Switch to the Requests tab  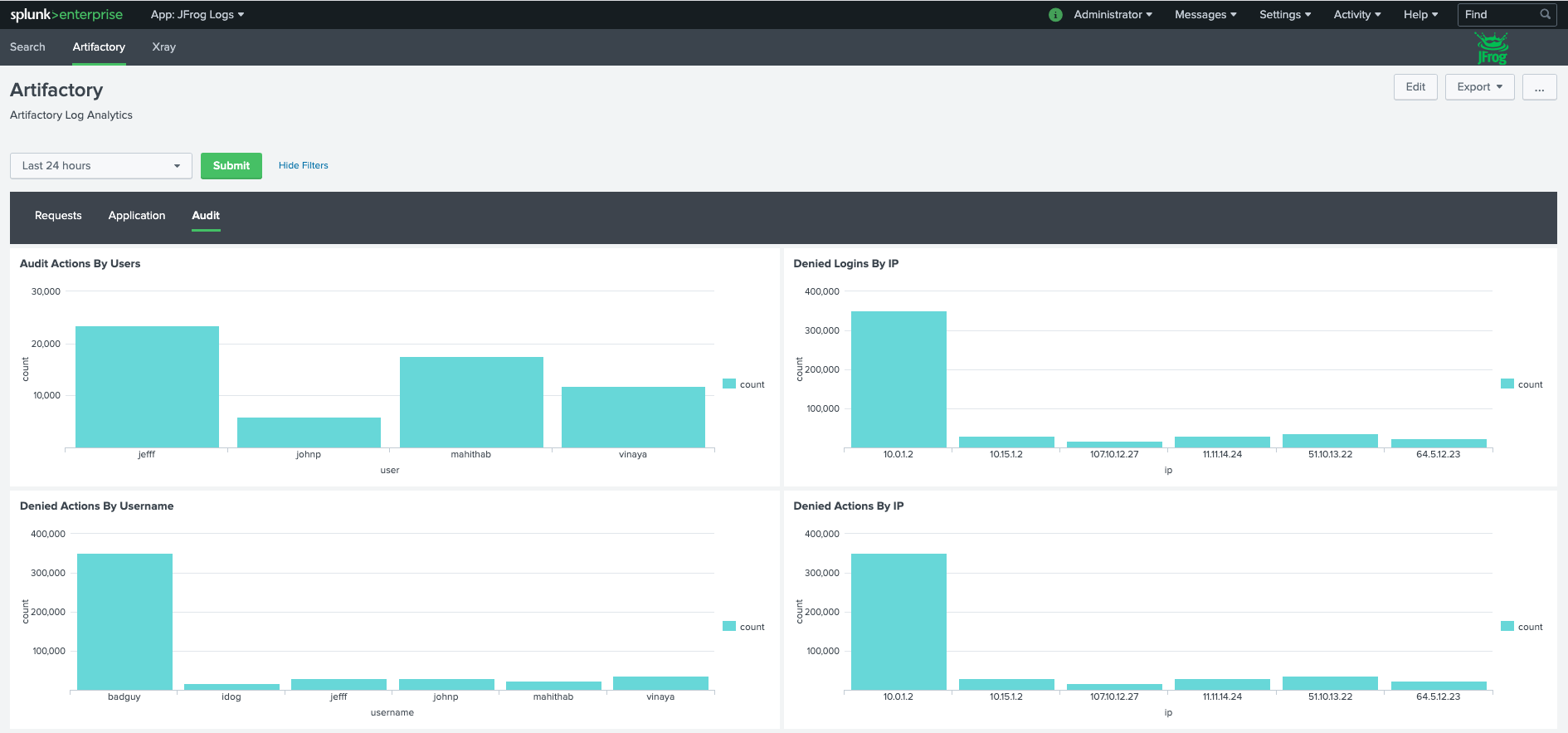(58, 216)
